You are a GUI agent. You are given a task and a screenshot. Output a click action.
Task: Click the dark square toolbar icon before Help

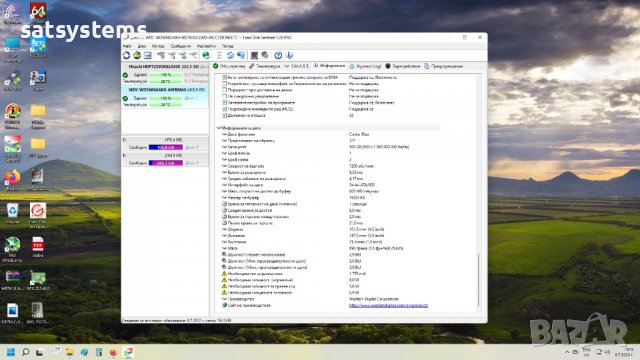tap(254, 55)
